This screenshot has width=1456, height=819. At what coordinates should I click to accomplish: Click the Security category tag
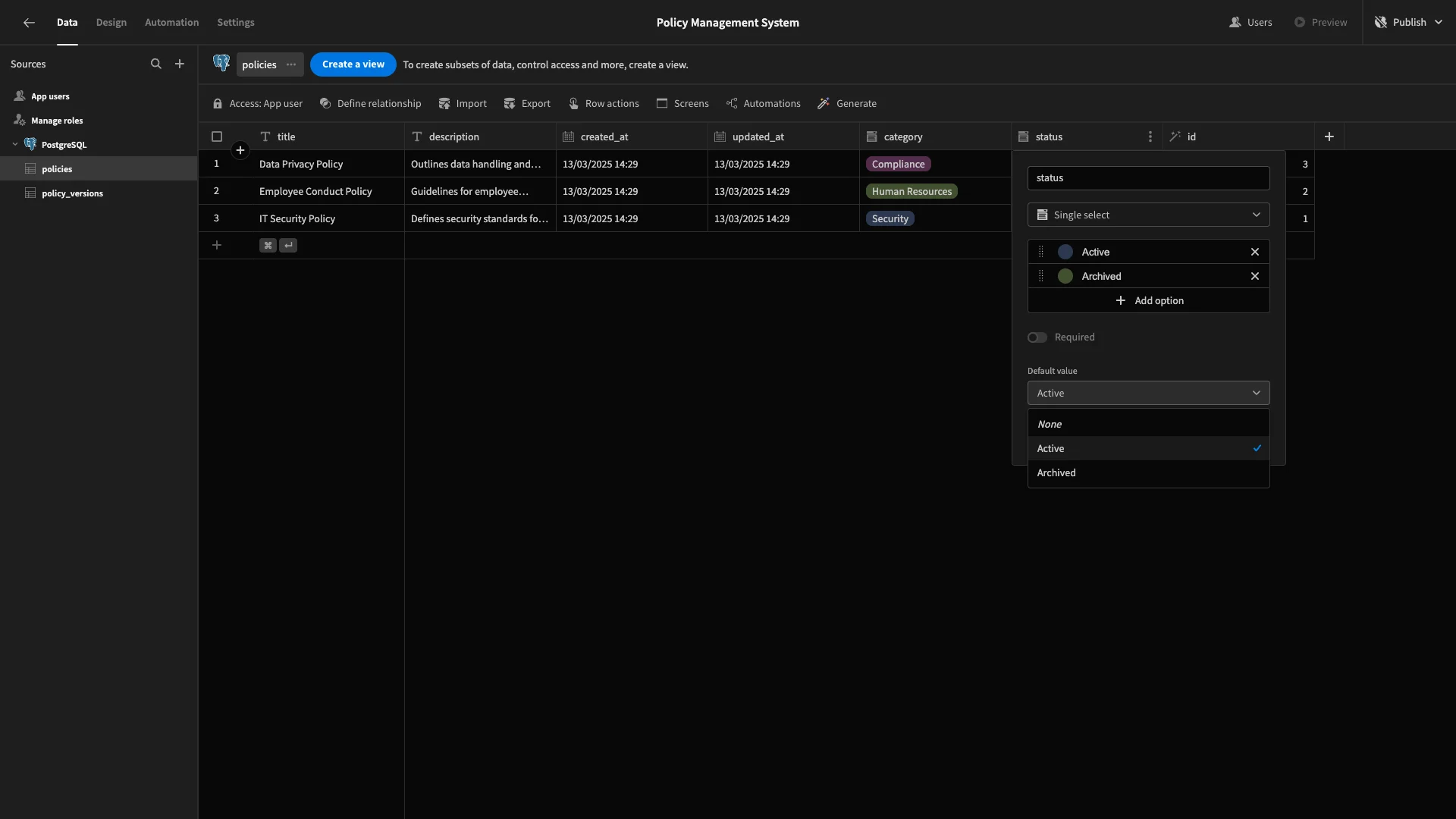[890, 218]
